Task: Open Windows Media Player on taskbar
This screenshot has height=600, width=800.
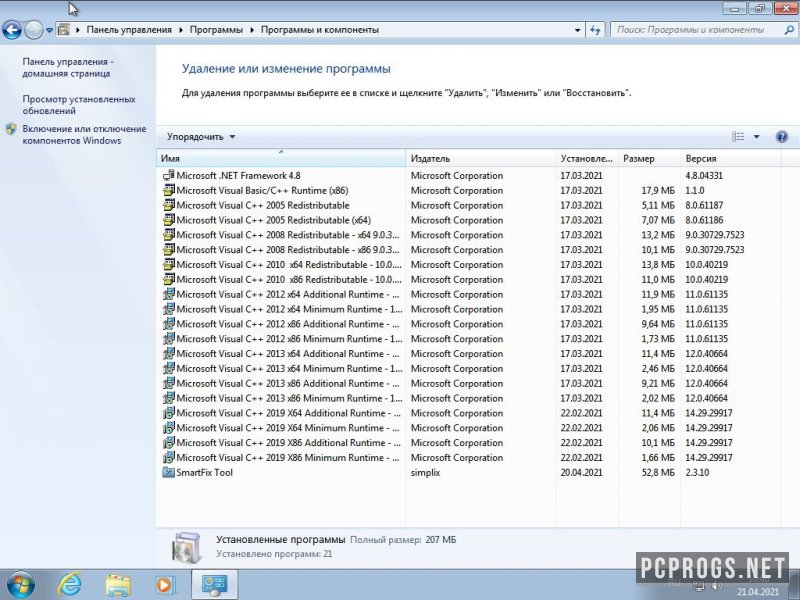Action: (x=165, y=585)
